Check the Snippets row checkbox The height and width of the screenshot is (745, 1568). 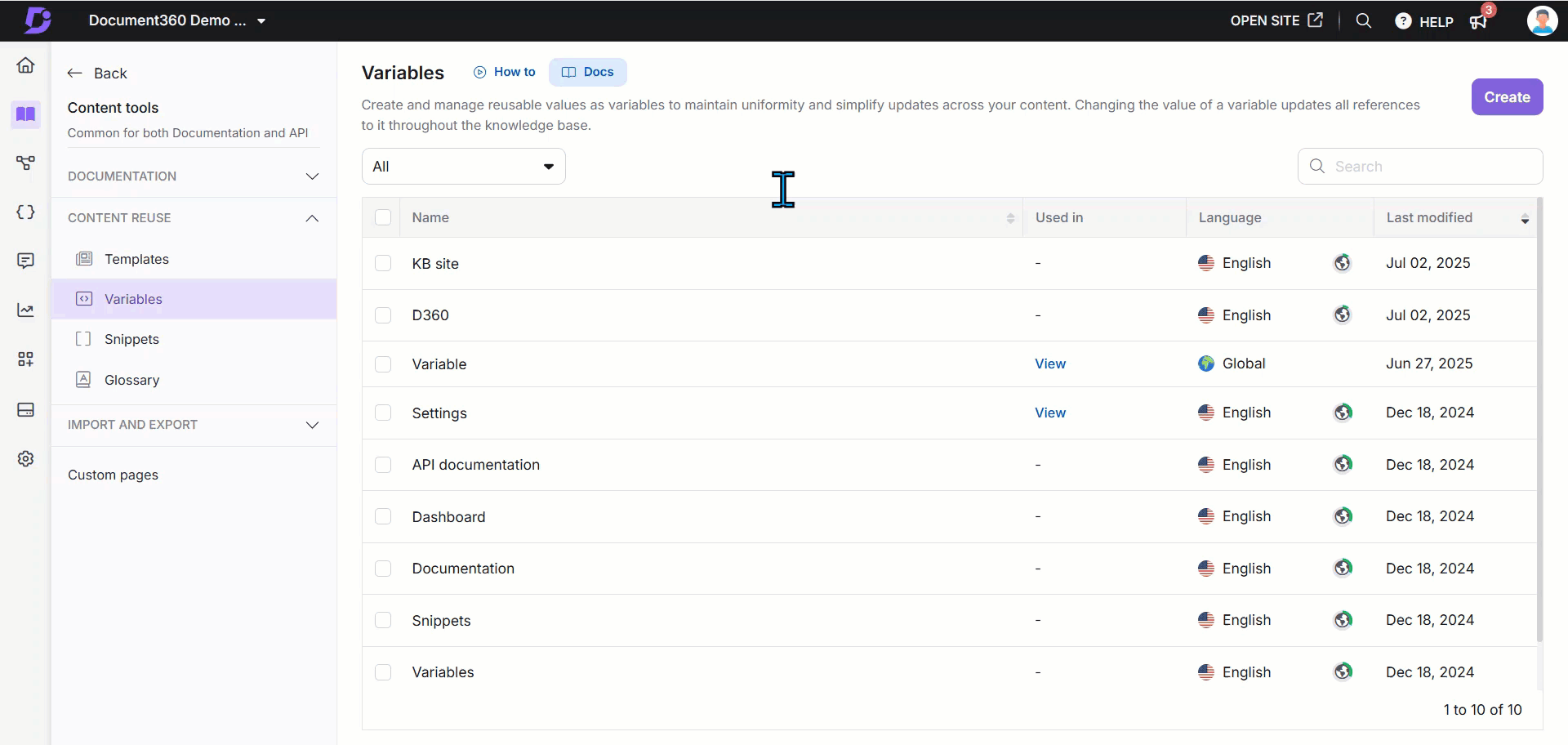[x=382, y=620]
